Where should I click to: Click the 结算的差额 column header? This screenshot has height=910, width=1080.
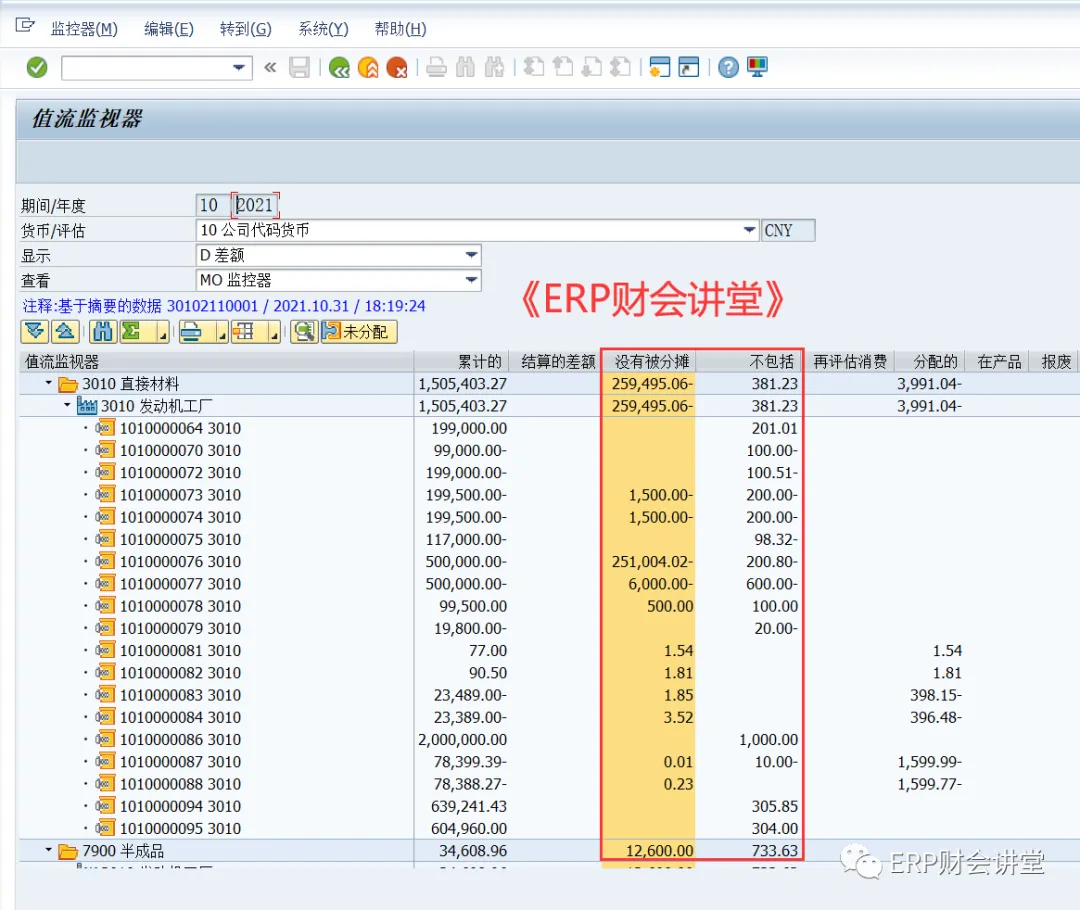(557, 362)
